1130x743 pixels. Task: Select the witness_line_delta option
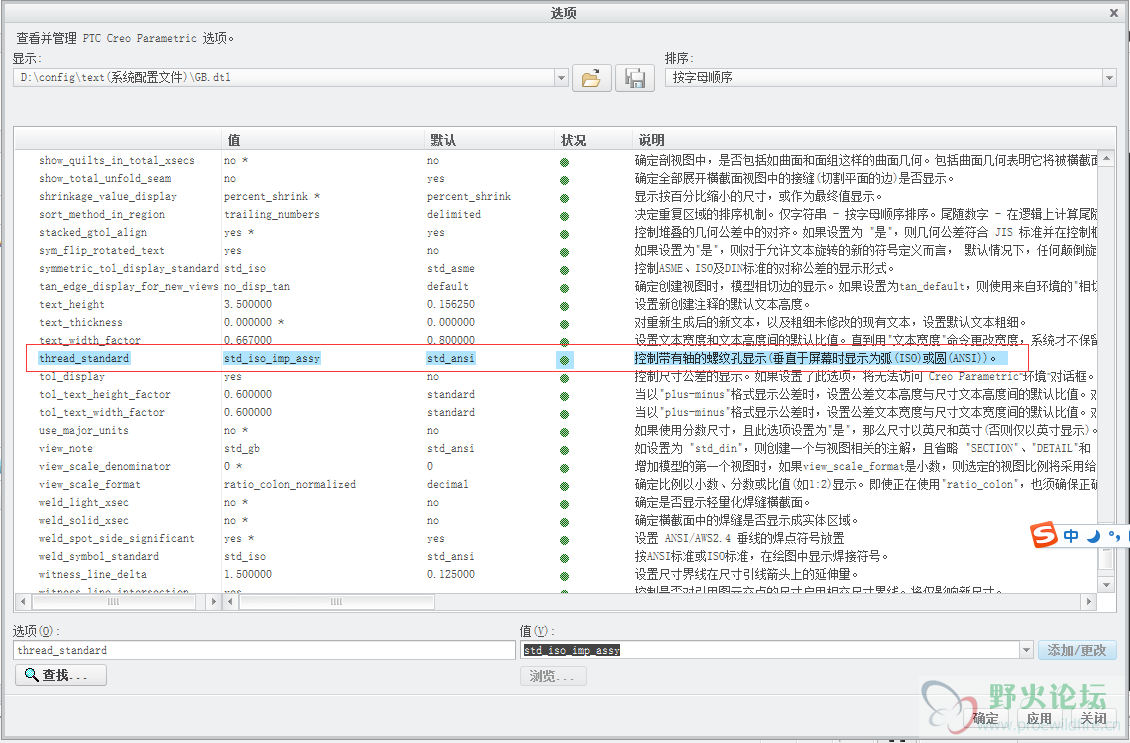92,574
